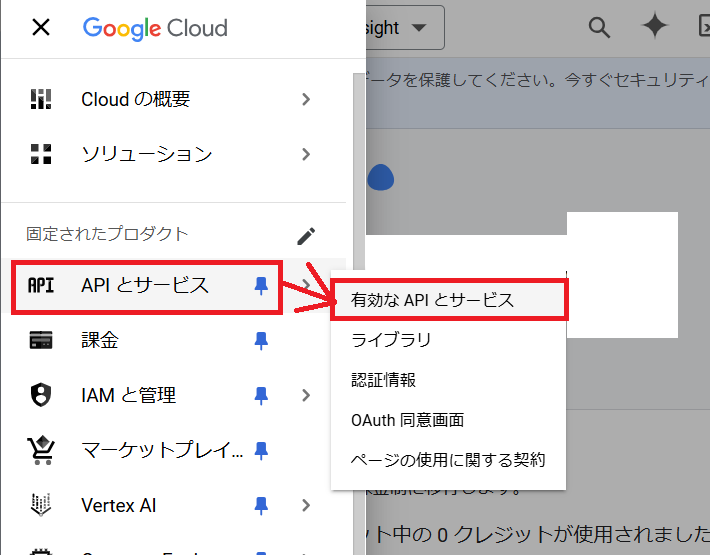The image size is (710, 555).
Task: Click the Vertex AI icon
Action: pyautogui.click(x=41, y=505)
